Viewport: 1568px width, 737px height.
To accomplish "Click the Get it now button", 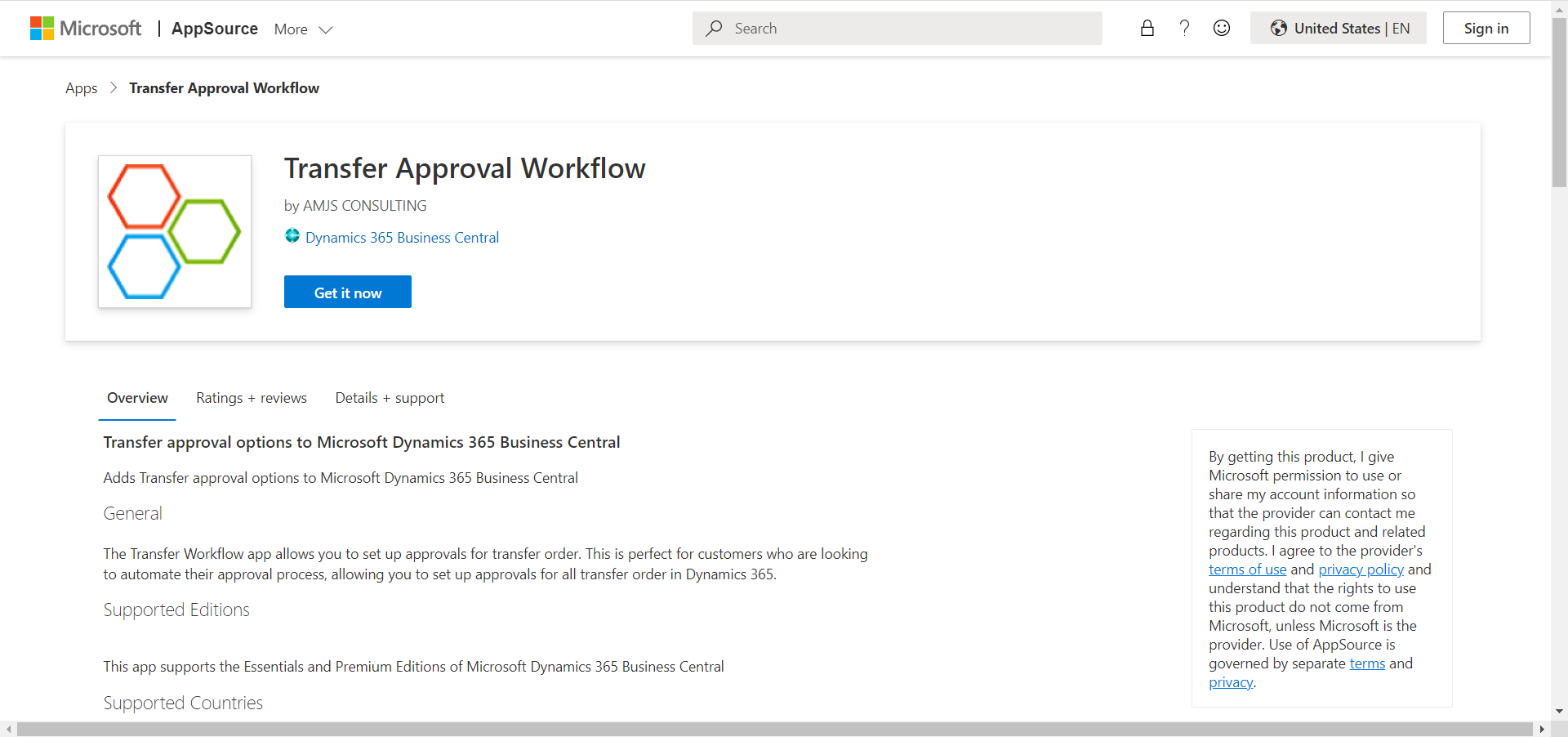I will 348,292.
